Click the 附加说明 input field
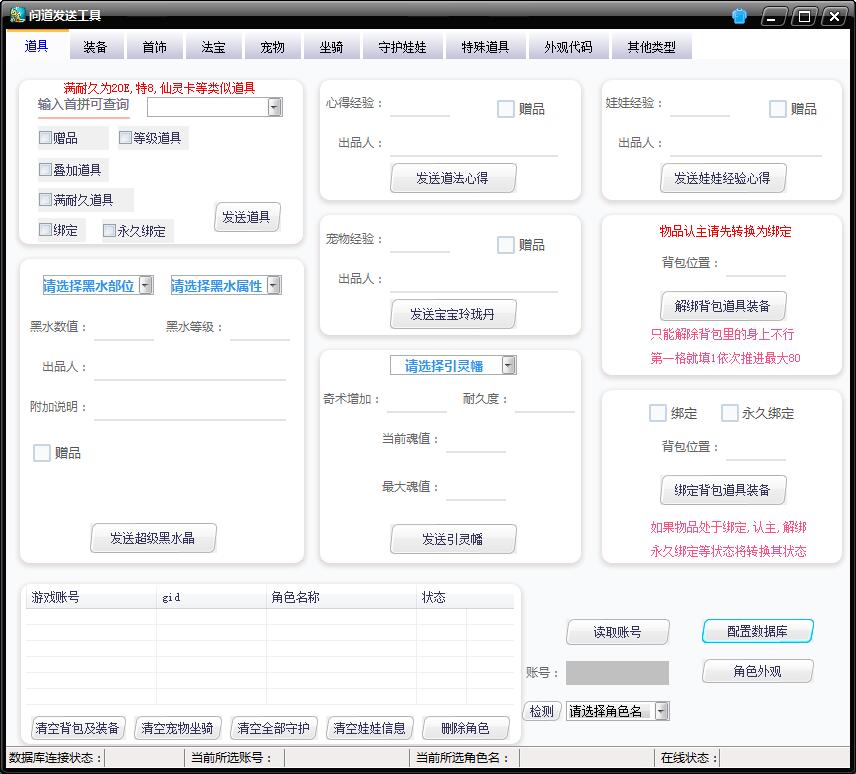Screen dimensions: 856x774 coord(190,410)
